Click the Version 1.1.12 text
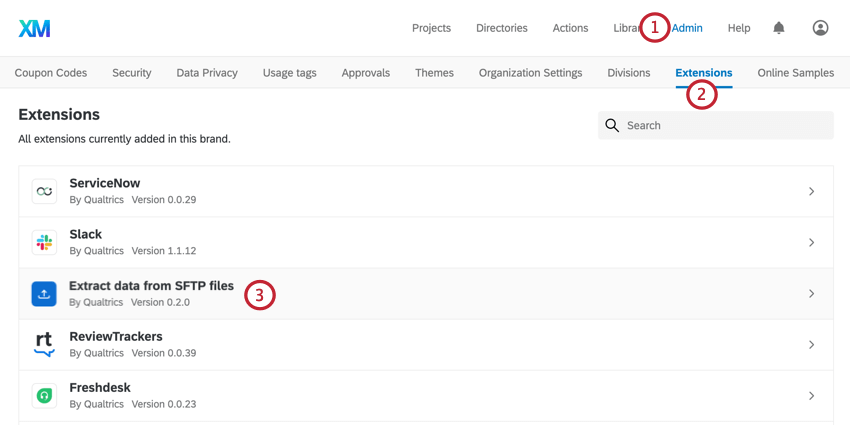Screen dimensions: 850x425 coord(164,251)
